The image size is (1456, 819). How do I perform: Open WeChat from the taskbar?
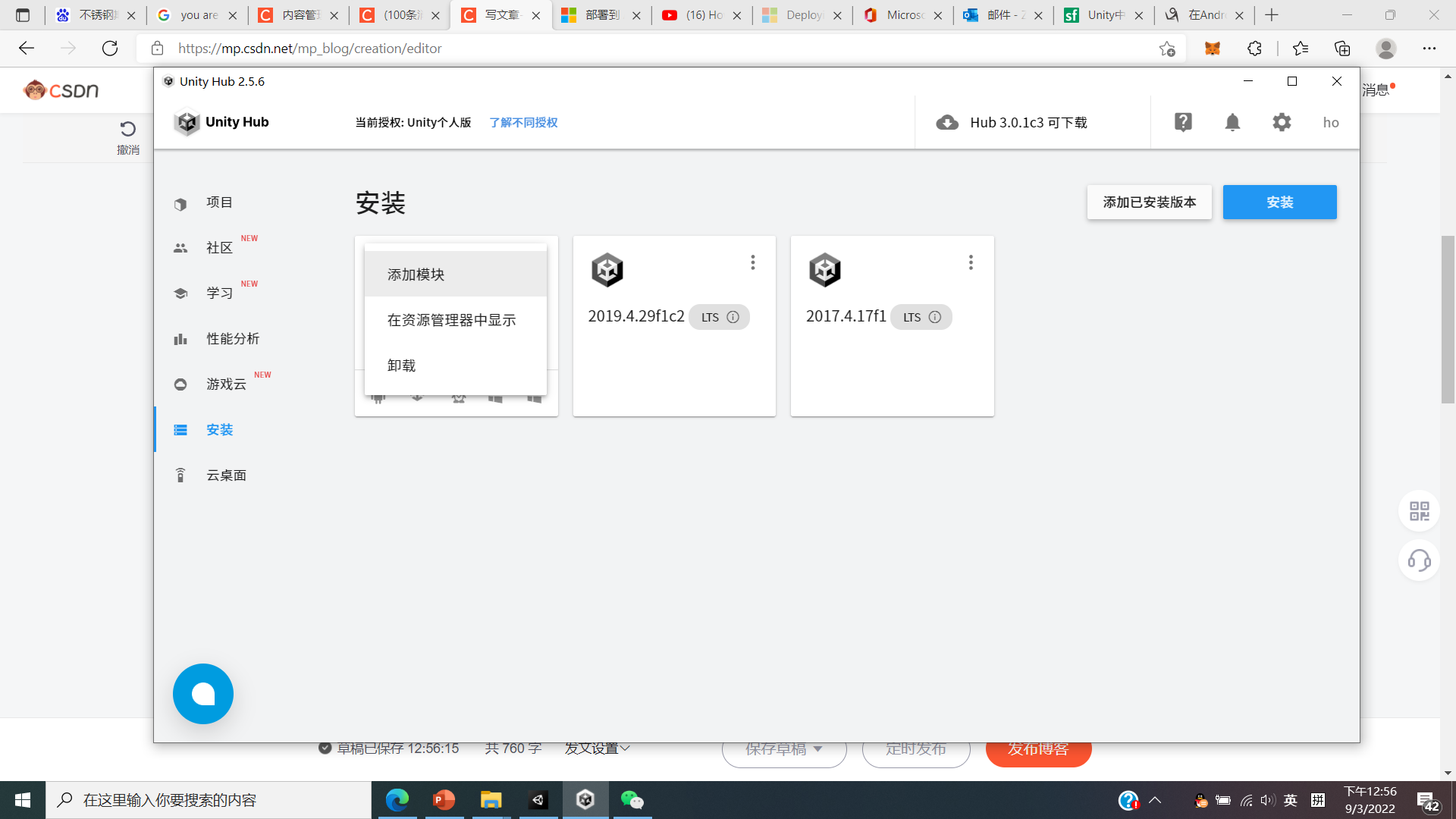632,800
